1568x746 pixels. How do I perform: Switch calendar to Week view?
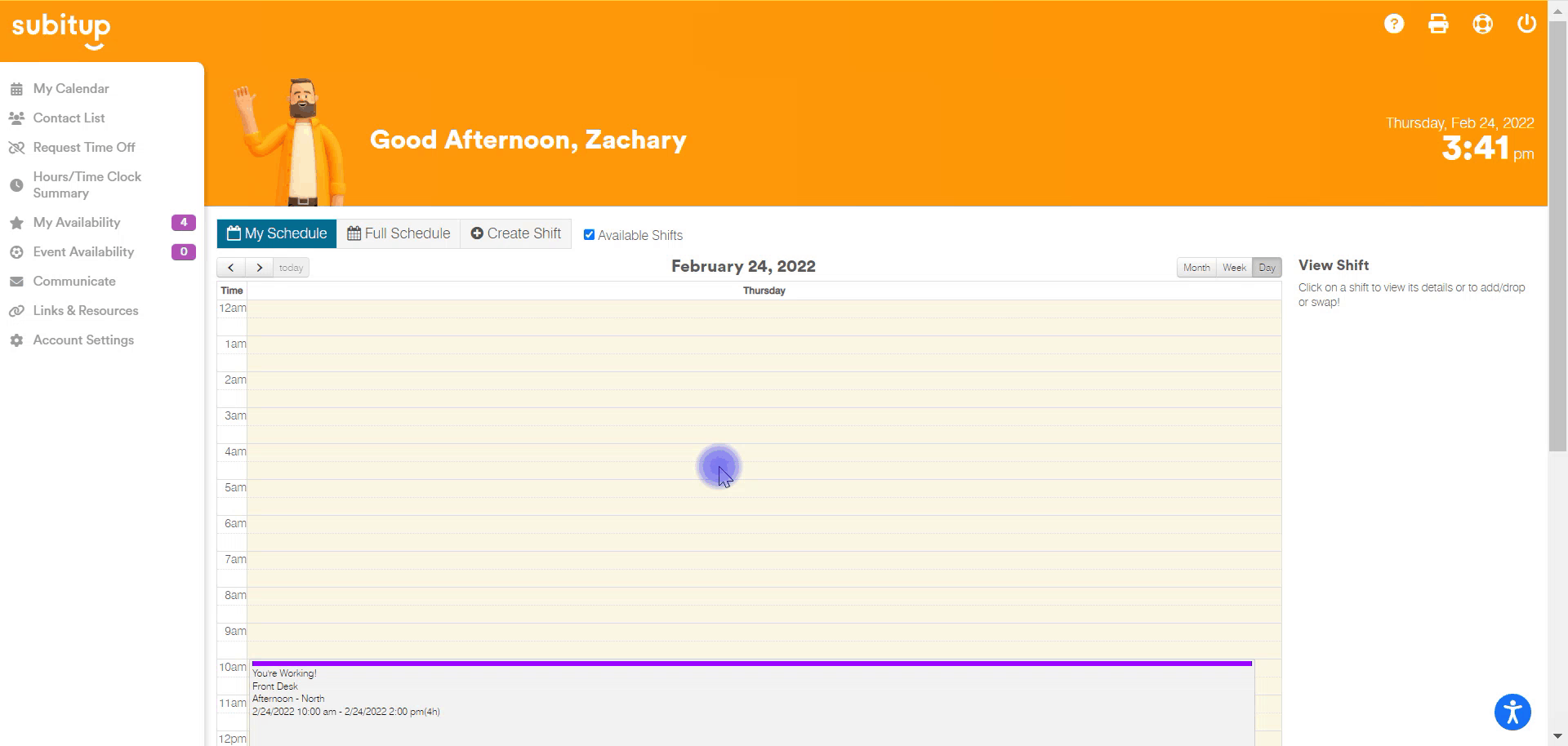click(1234, 268)
